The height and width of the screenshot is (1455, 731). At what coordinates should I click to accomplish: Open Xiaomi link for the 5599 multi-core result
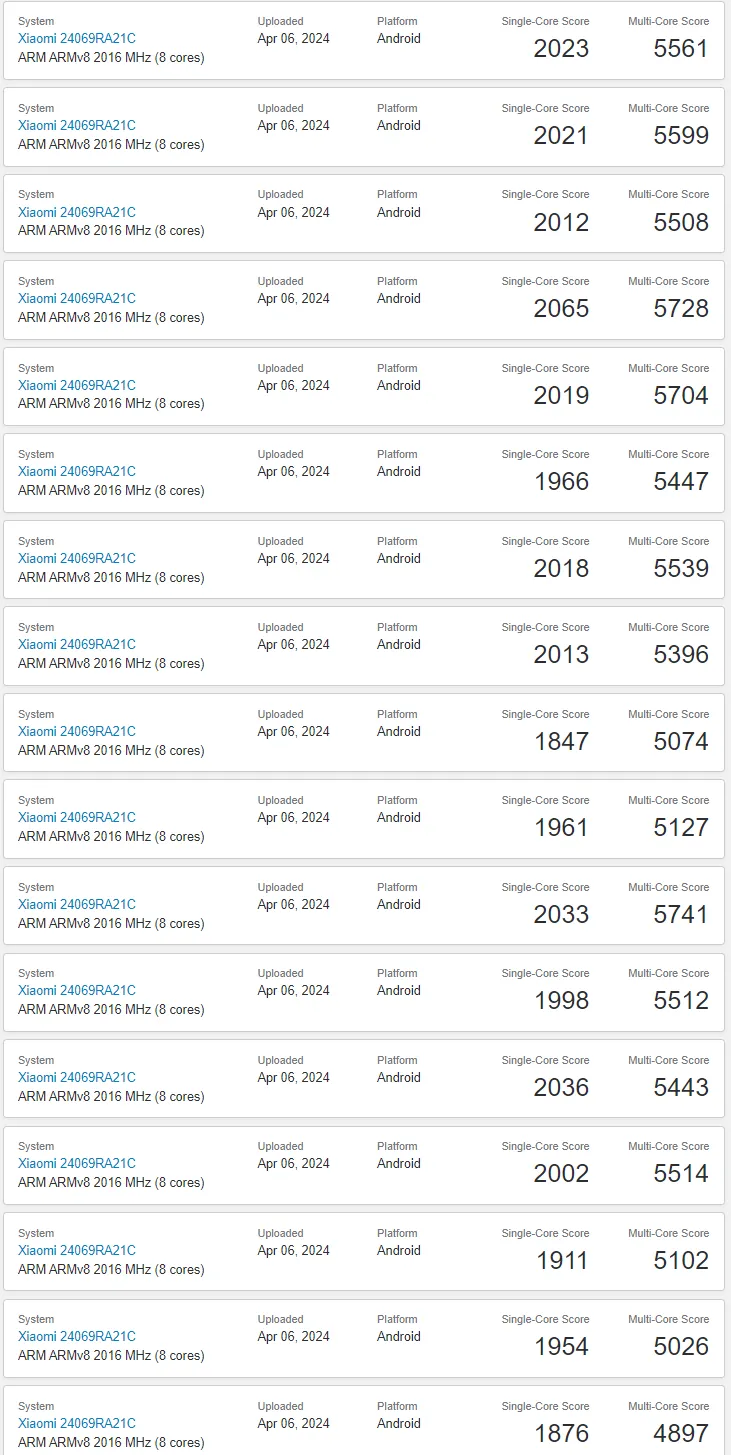[x=77, y=126]
